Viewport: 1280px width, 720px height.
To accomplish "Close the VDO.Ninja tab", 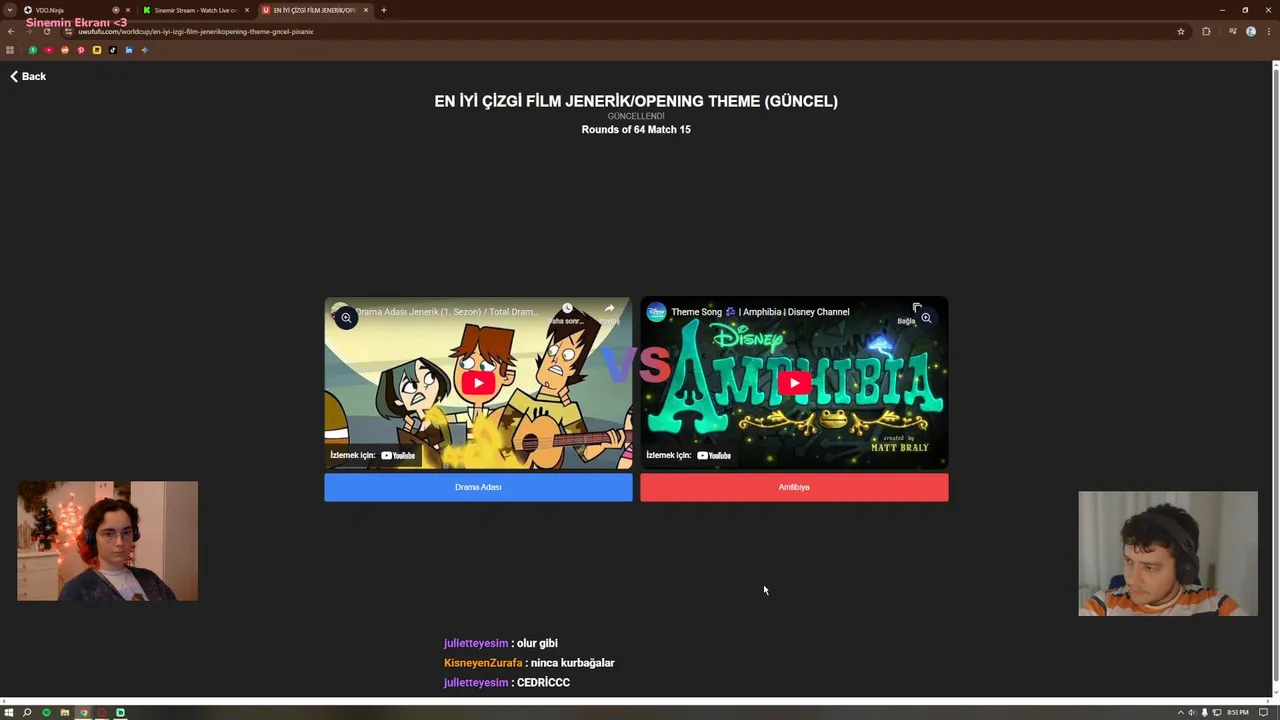I will pyautogui.click(x=127, y=10).
